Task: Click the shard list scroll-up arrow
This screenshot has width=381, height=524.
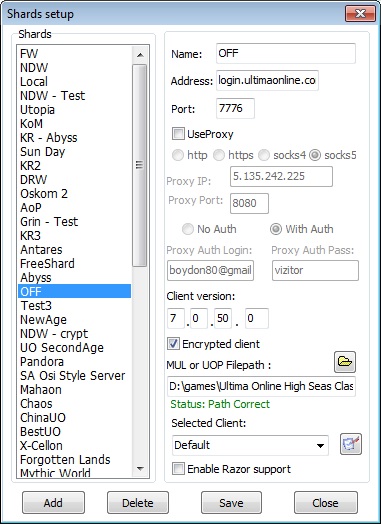Action: click(x=140, y=55)
